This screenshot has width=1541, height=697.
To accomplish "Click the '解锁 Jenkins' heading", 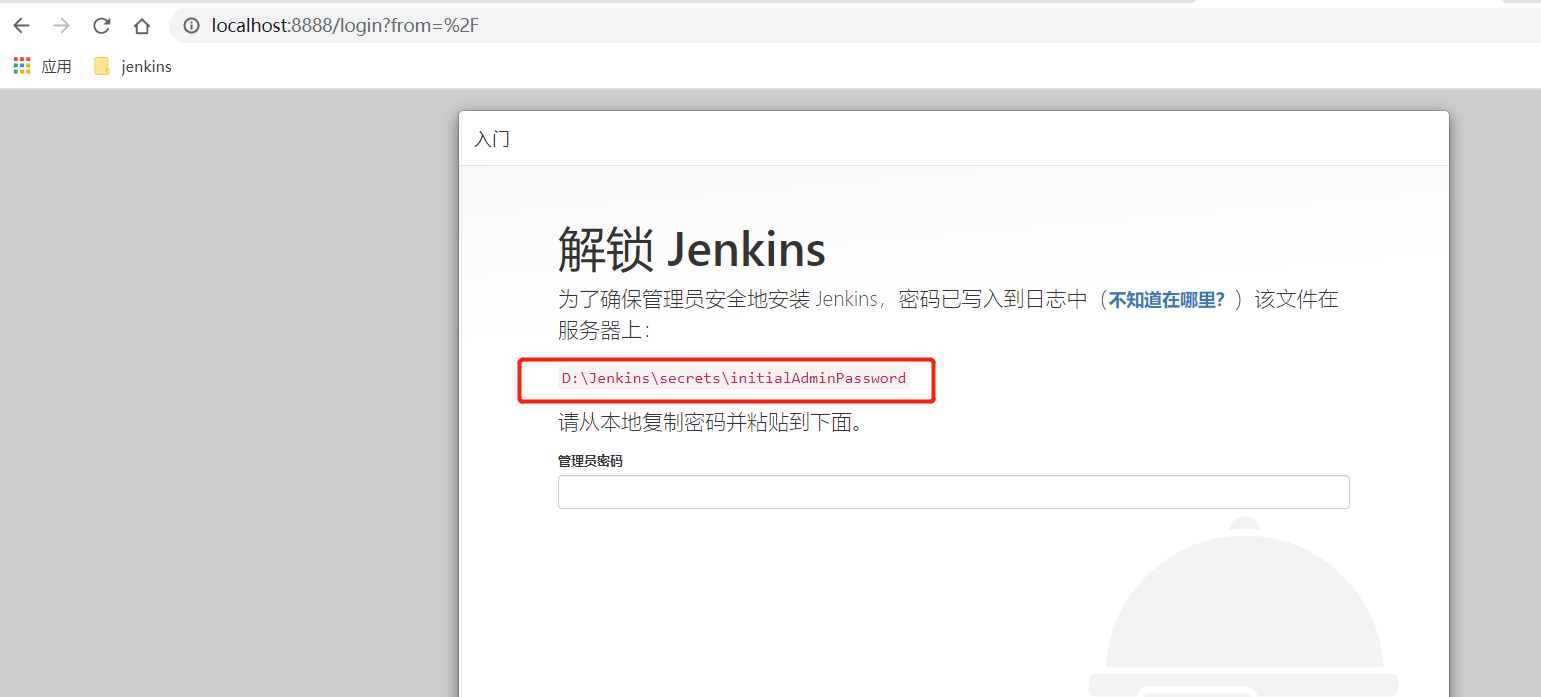I will click(x=692, y=249).
